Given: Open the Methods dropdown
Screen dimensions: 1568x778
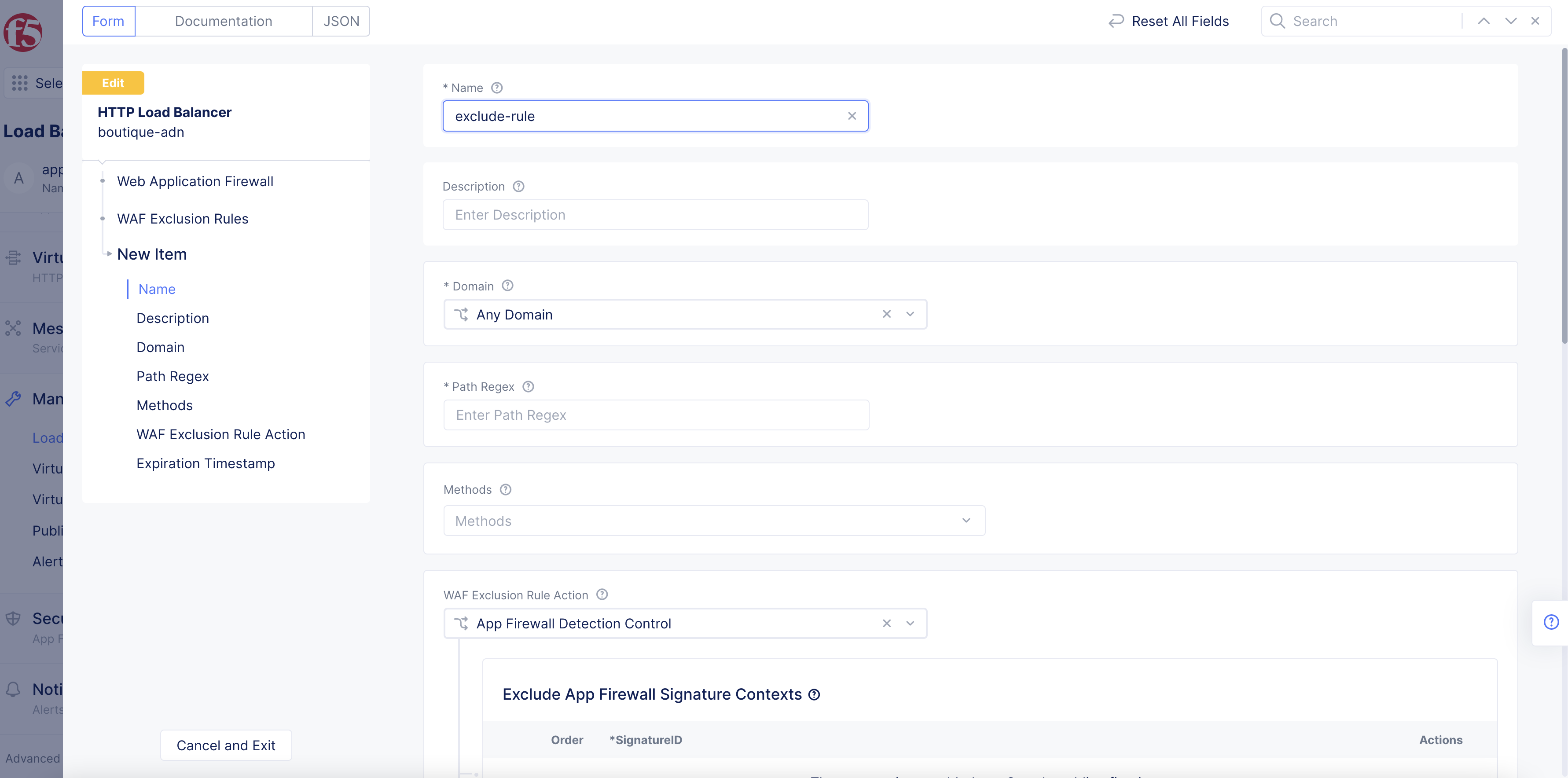Looking at the screenshot, I should coord(714,521).
